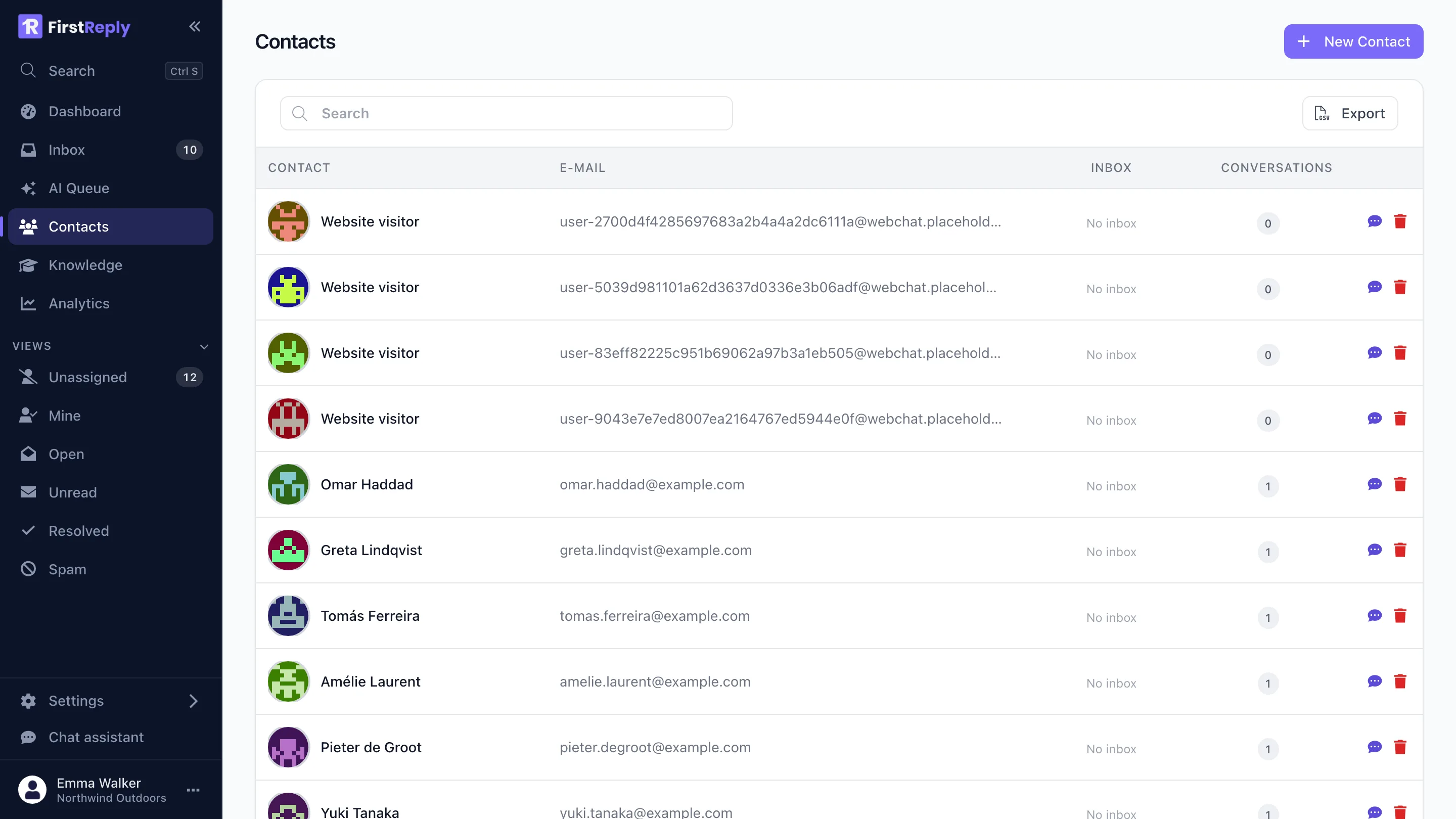The width and height of the screenshot is (1456, 819).
Task: Click Emma Walker's profile avatar
Action: [x=32, y=790]
